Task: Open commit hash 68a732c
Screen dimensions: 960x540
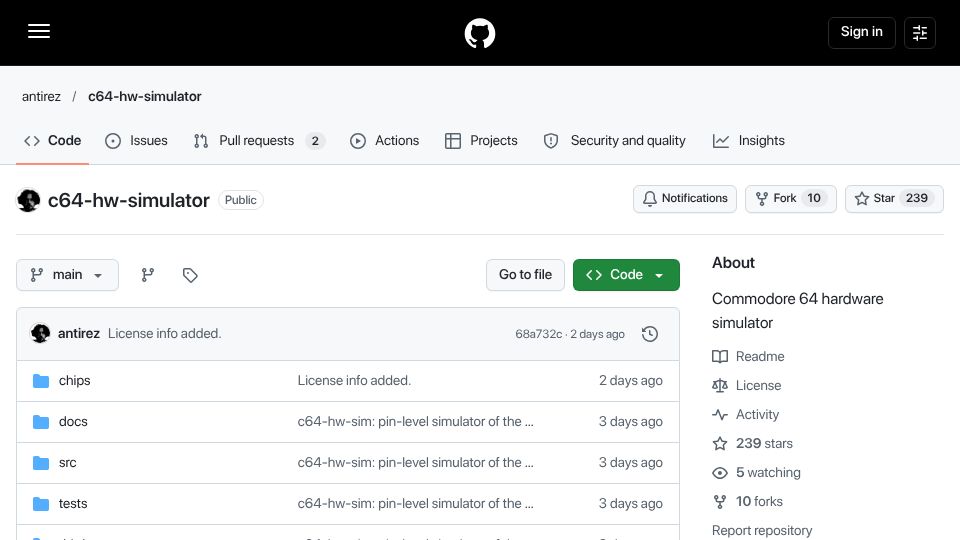Action: (538, 334)
